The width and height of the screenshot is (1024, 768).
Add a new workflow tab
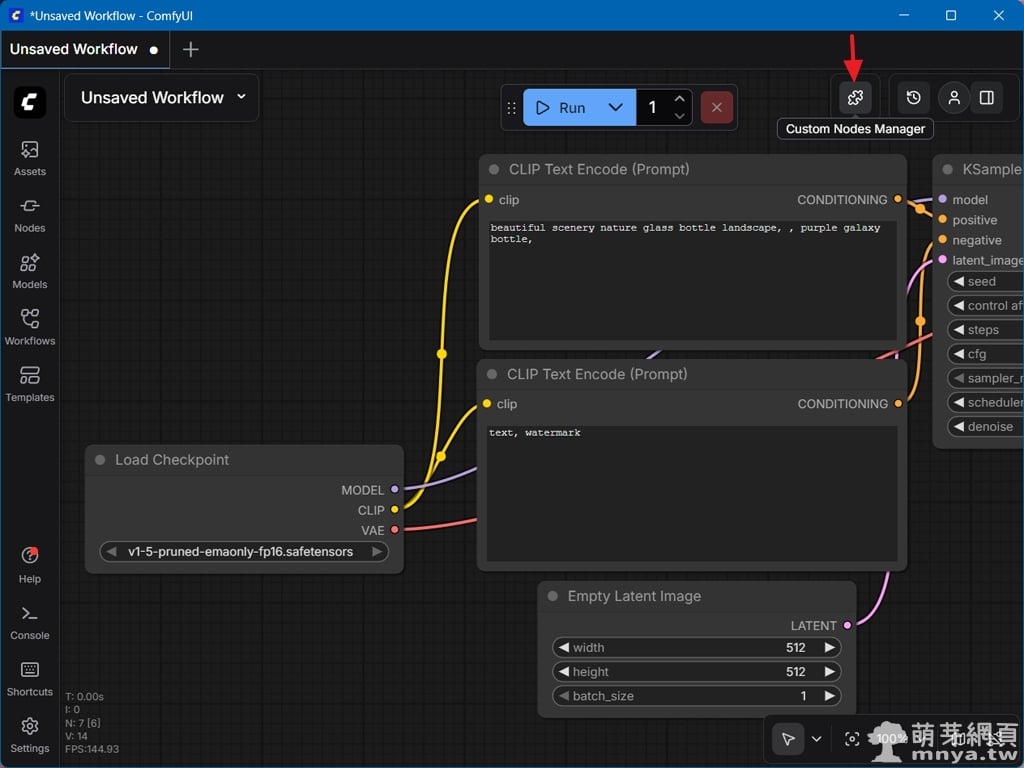pyautogui.click(x=191, y=49)
